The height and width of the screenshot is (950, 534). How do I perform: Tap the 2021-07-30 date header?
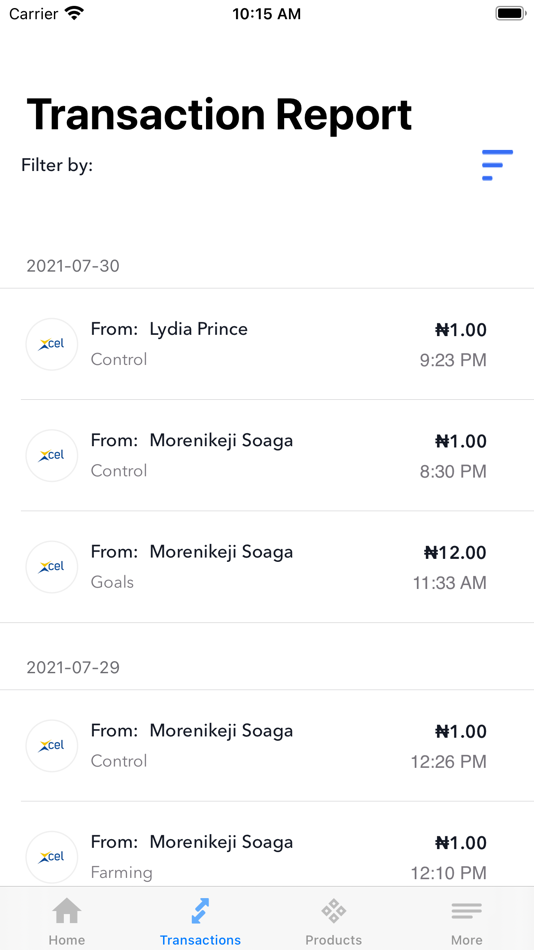tap(73, 266)
